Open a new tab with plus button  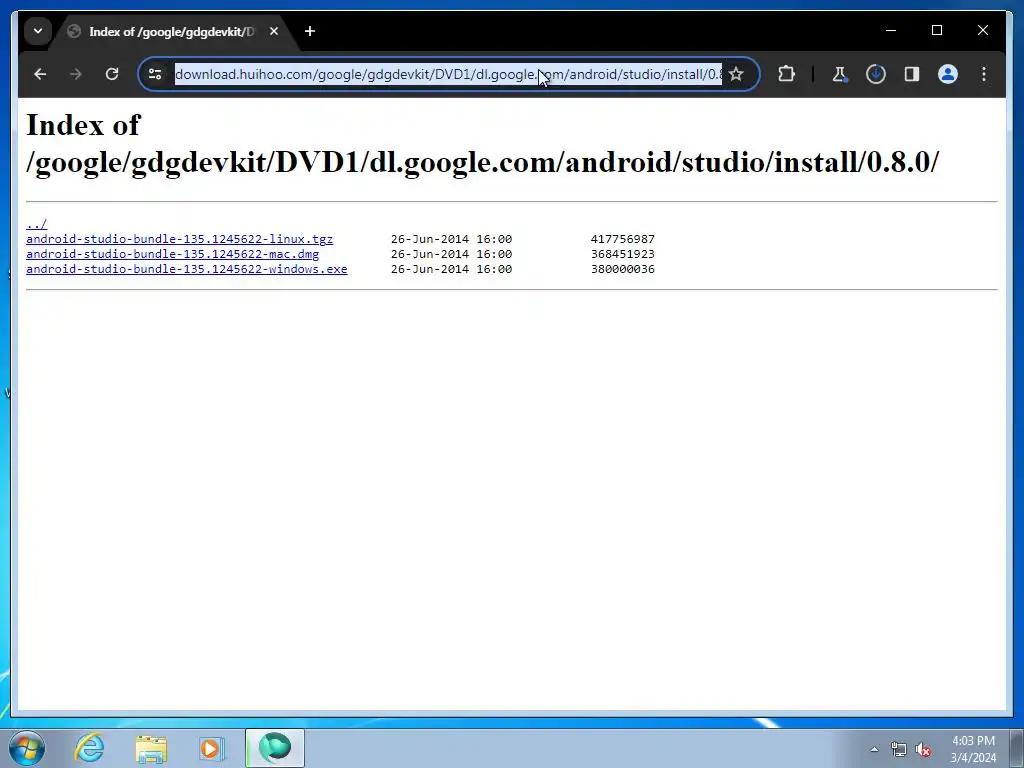[x=310, y=31]
